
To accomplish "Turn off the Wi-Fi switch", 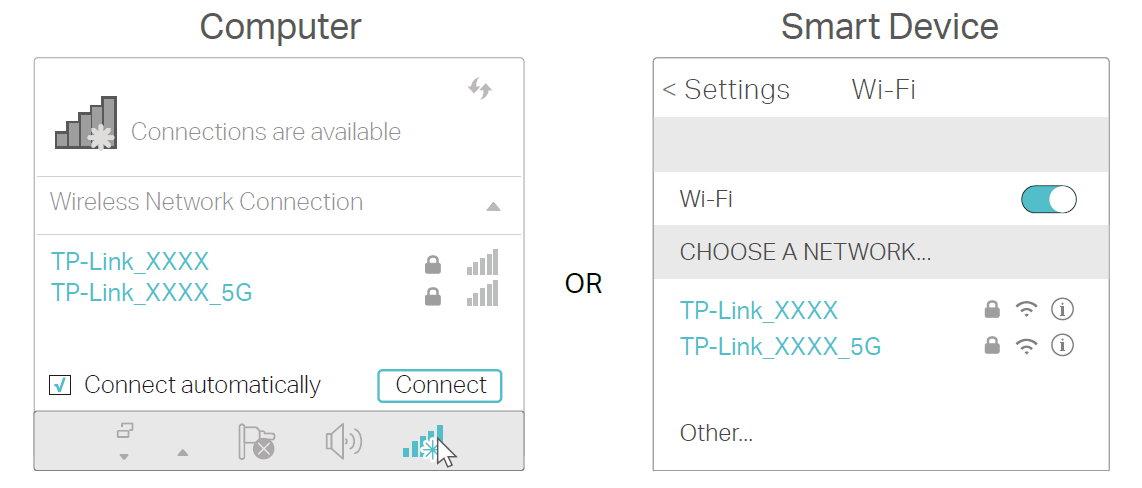I will click(x=1048, y=199).
